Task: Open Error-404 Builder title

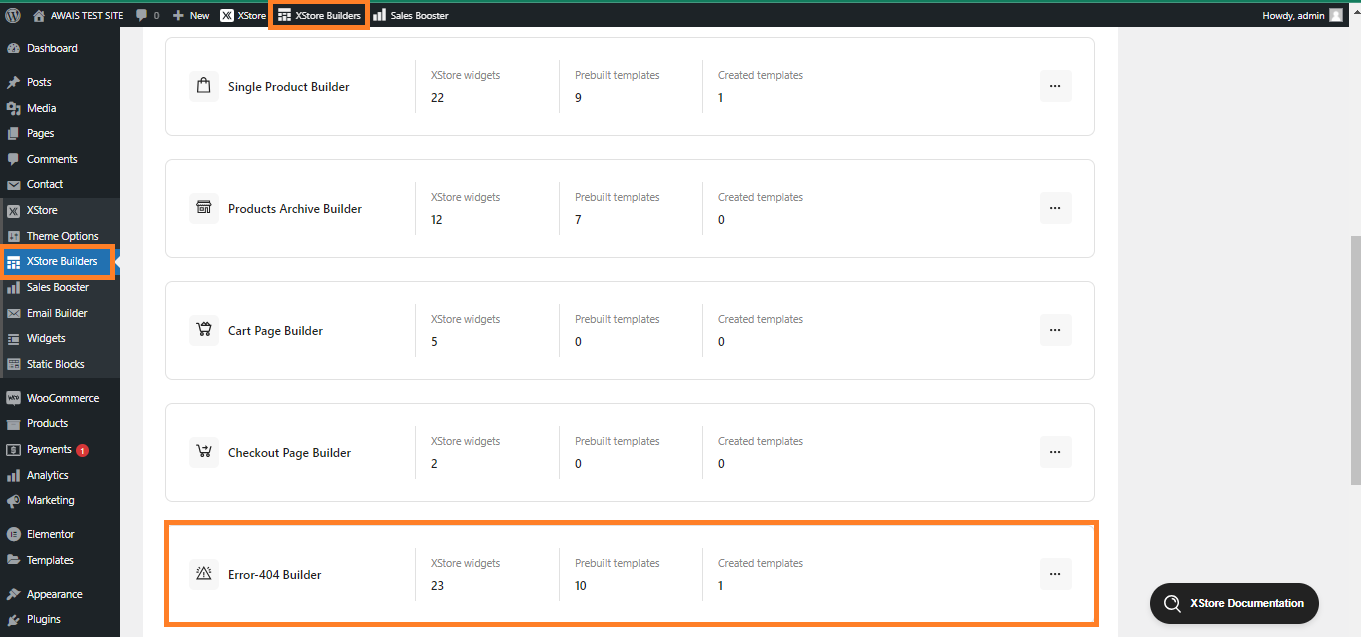Action: click(275, 575)
